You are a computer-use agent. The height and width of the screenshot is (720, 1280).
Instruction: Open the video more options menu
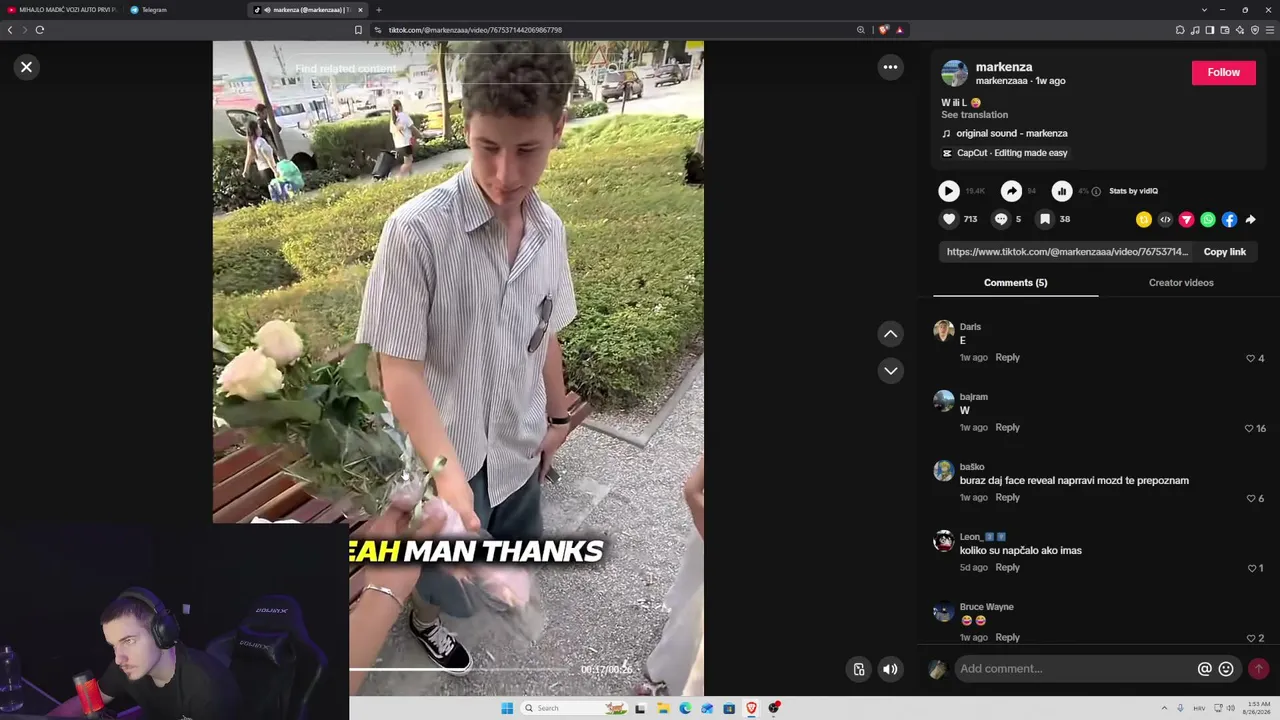pos(890,67)
